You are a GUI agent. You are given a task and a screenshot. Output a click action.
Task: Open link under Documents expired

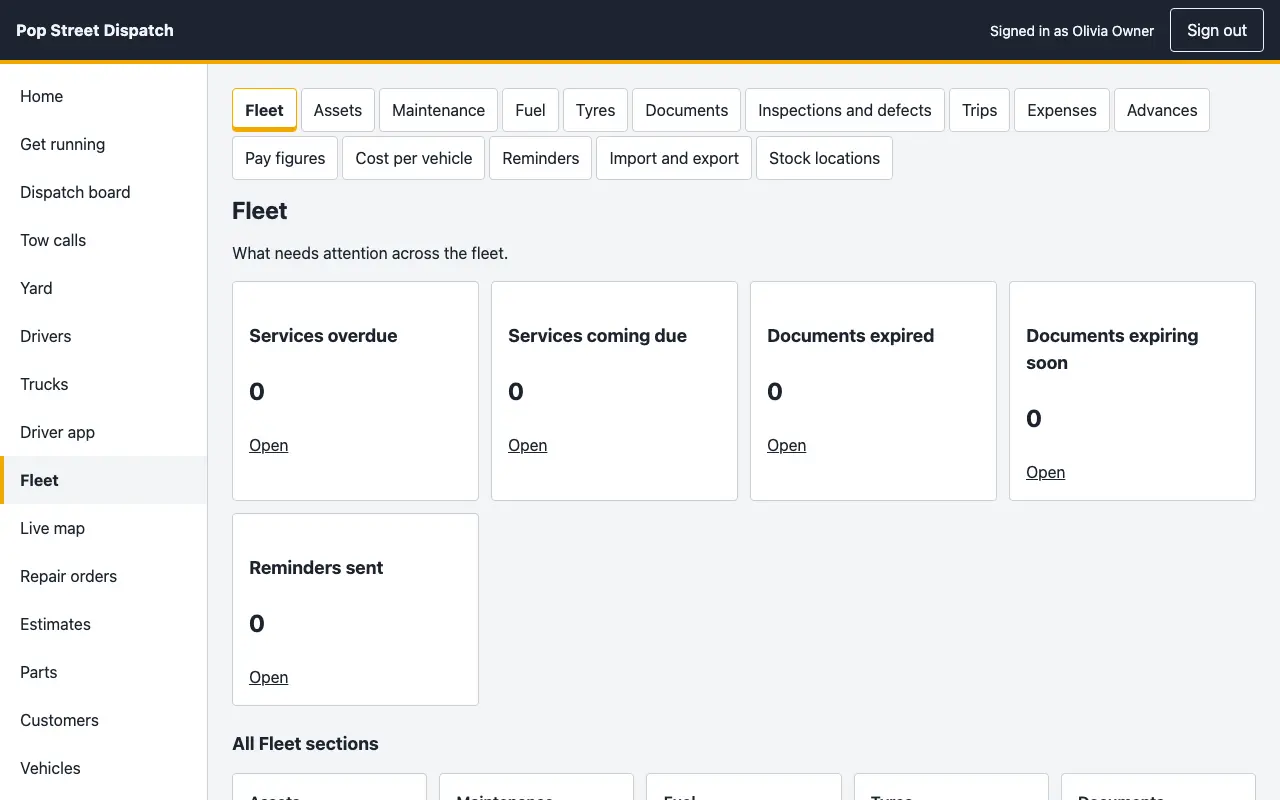[786, 445]
